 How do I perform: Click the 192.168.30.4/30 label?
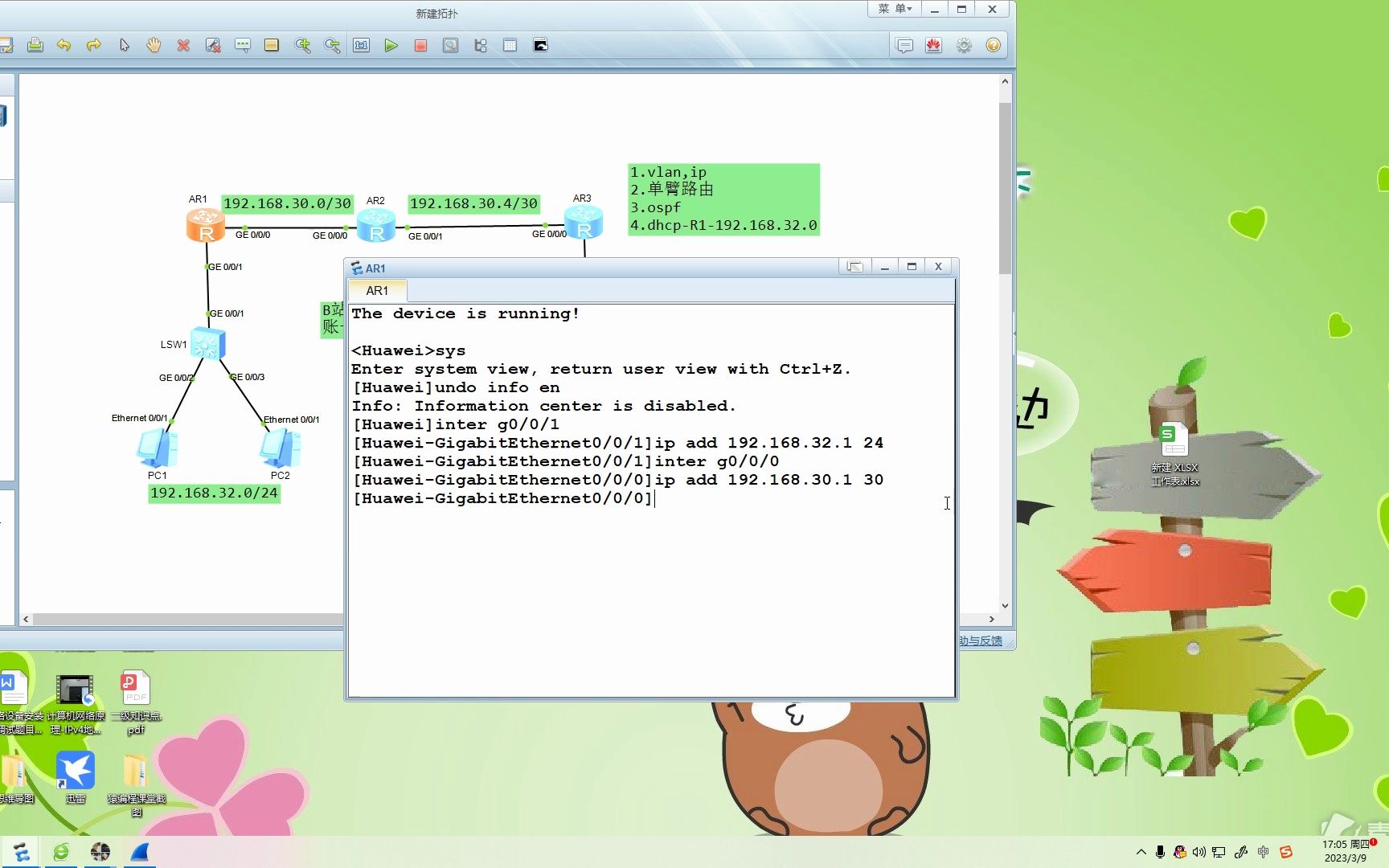click(x=473, y=203)
